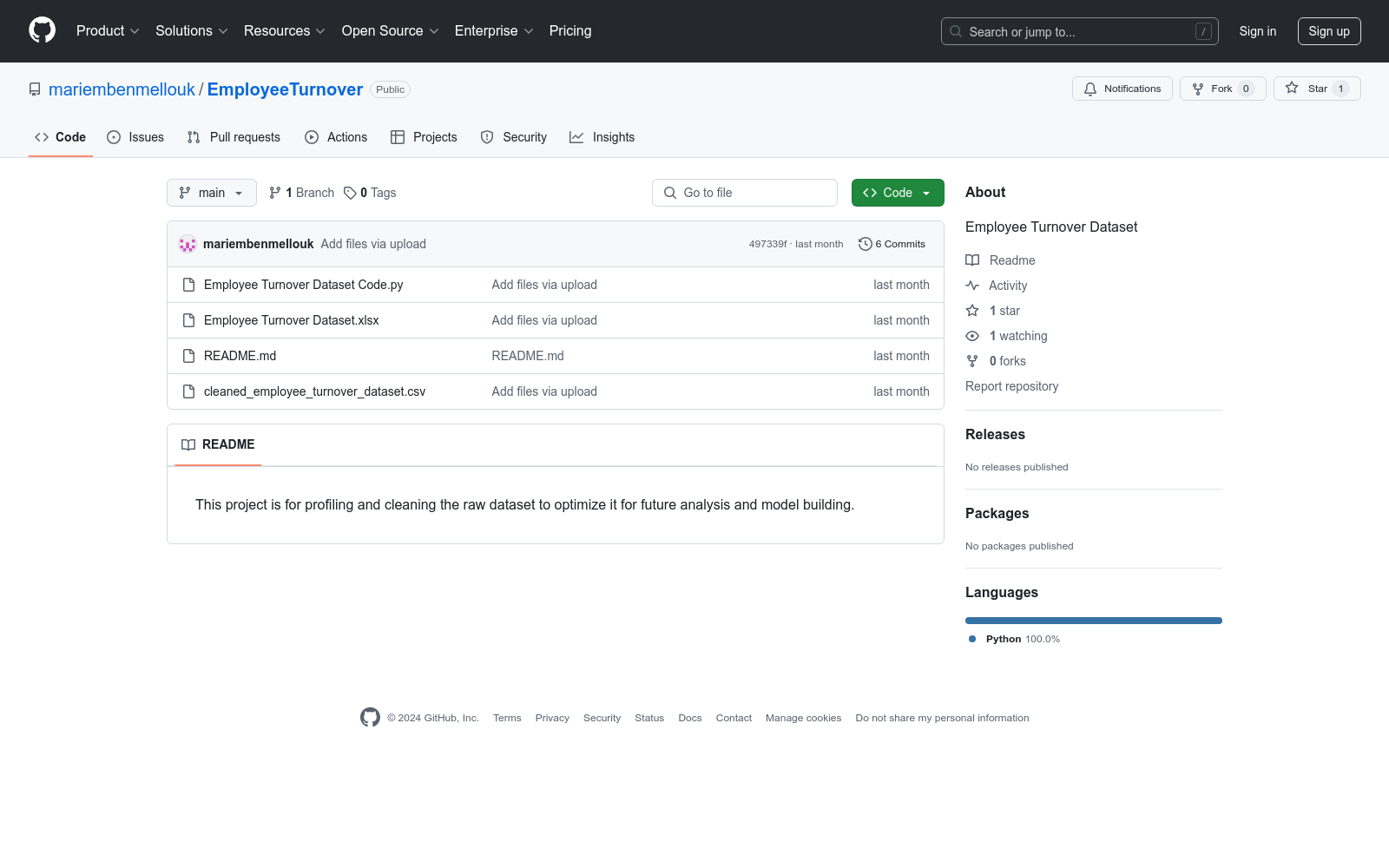Open the 6 Commits history link
The width and height of the screenshot is (1389, 868).
(x=892, y=244)
